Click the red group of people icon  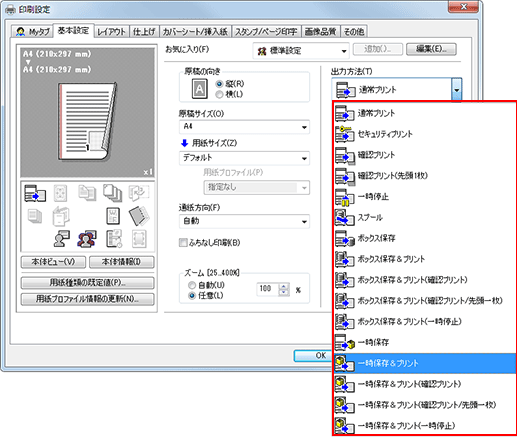(87, 239)
